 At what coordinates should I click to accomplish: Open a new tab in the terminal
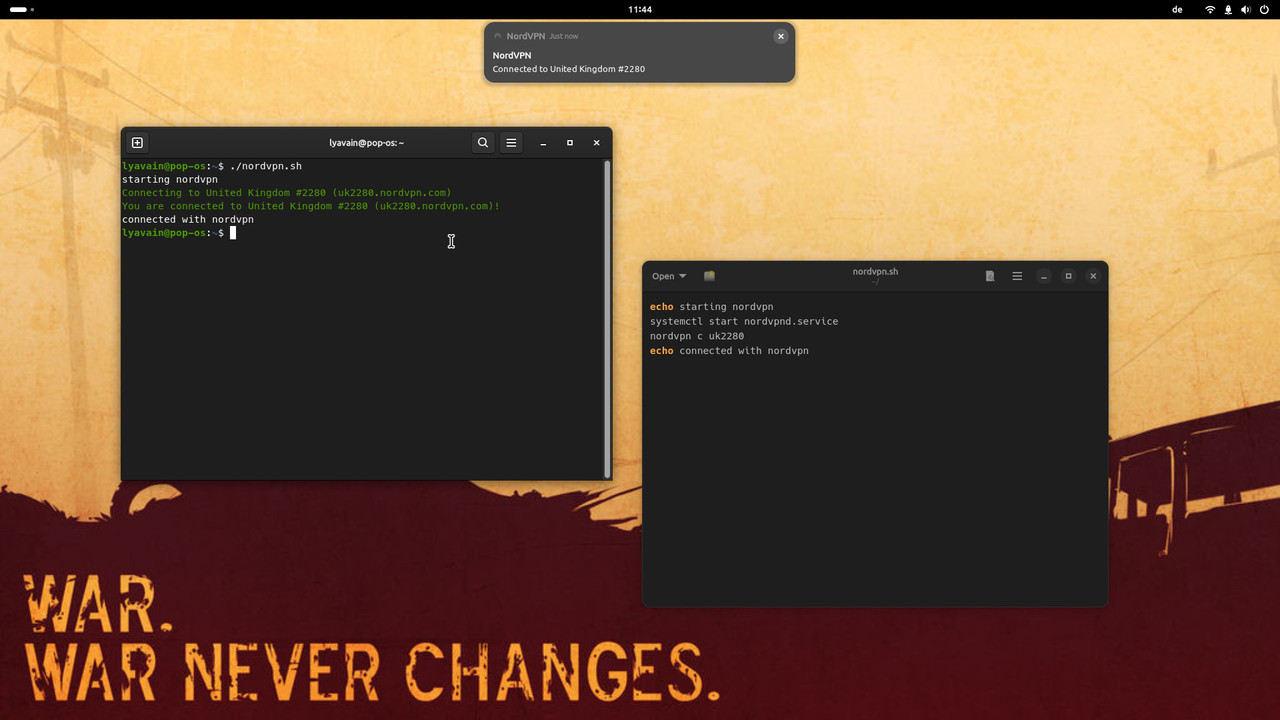pos(137,143)
